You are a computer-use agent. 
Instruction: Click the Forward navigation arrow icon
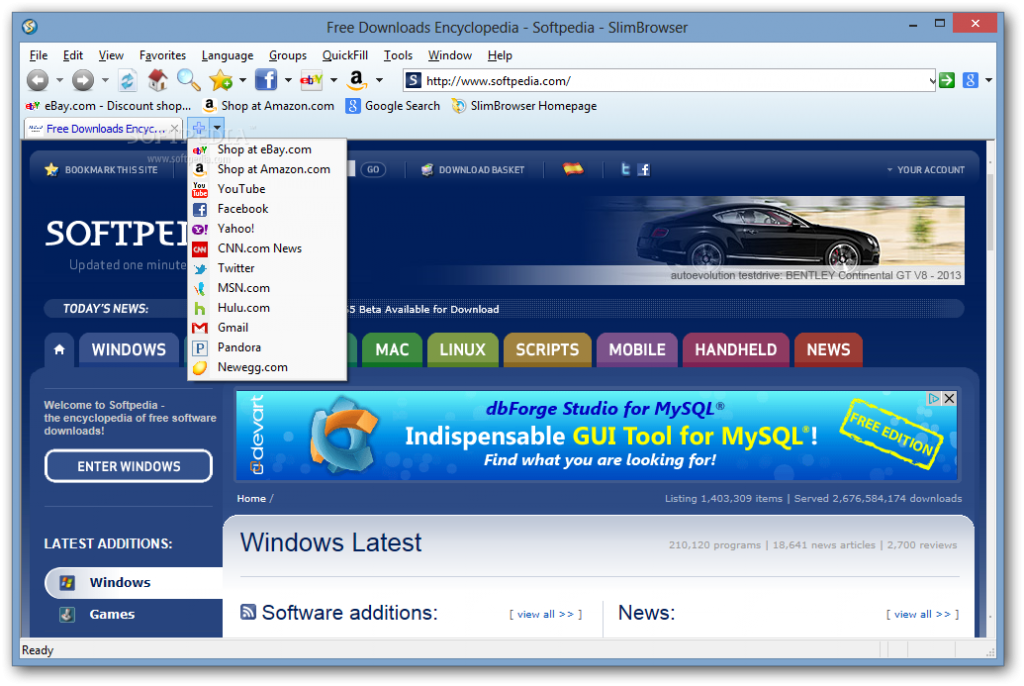83,80
